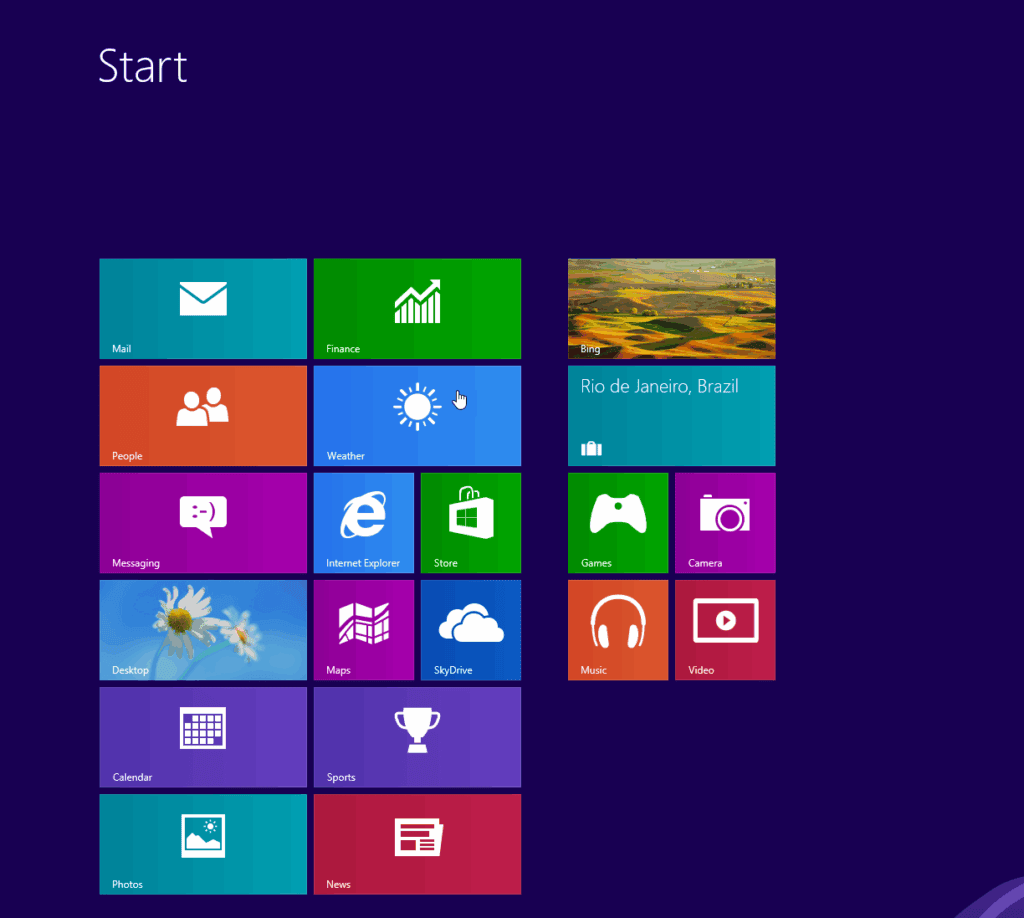Open Rio de Janeiro travel tile
The width and height of the screenshot is (1024, 918).
671,415
